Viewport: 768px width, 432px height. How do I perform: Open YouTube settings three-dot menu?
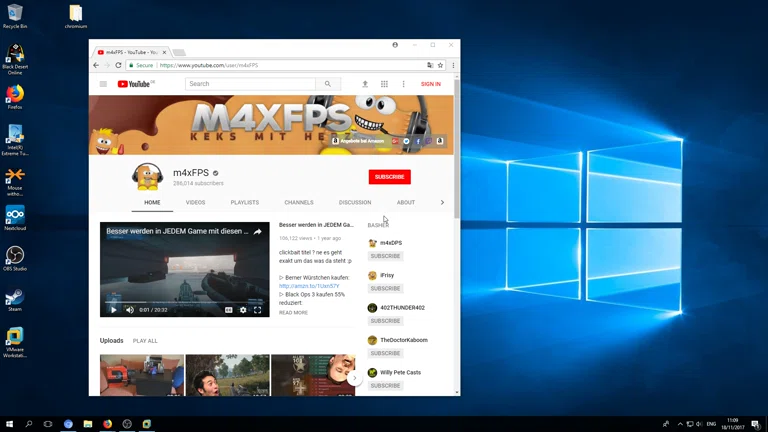tap(403, 84)
